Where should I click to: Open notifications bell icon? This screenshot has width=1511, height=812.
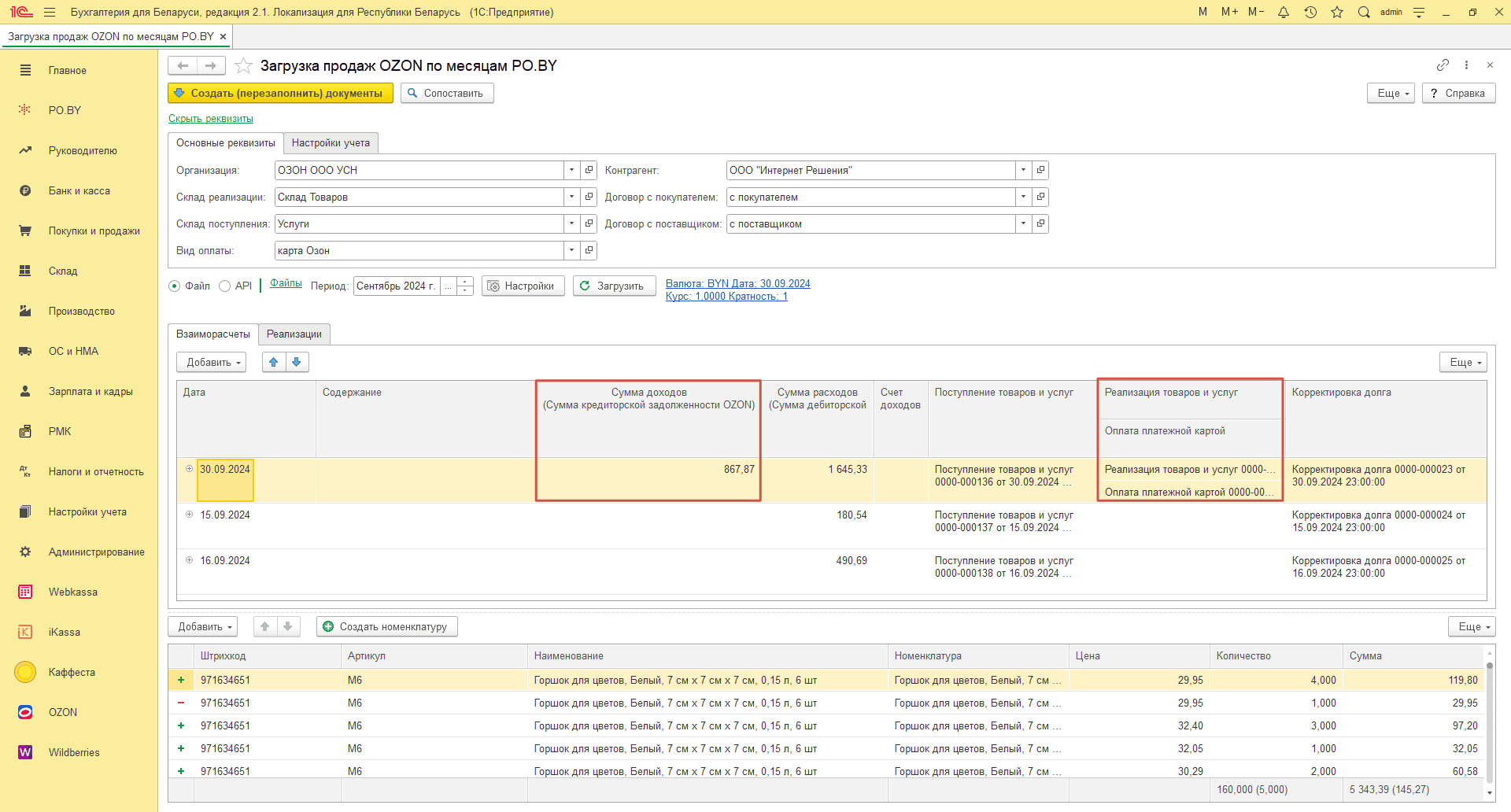click(x=1284, y=12)
